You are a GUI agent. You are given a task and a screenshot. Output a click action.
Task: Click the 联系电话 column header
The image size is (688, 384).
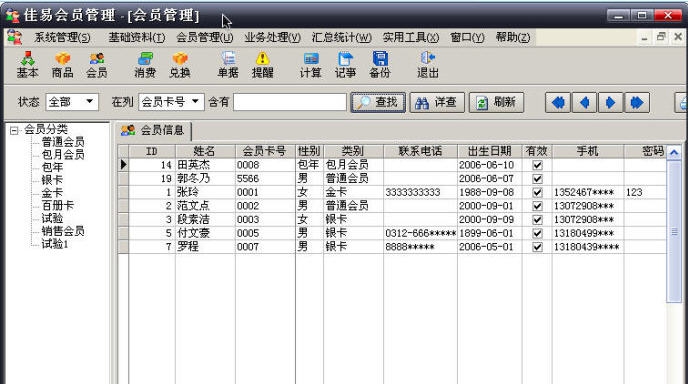[x=420, y=151]
